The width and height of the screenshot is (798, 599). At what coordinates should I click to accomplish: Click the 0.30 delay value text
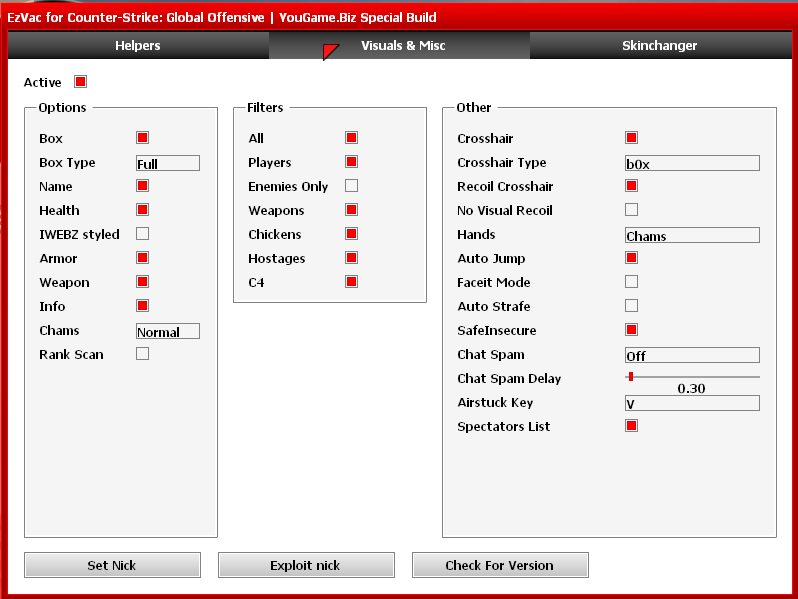click(691, 389)
